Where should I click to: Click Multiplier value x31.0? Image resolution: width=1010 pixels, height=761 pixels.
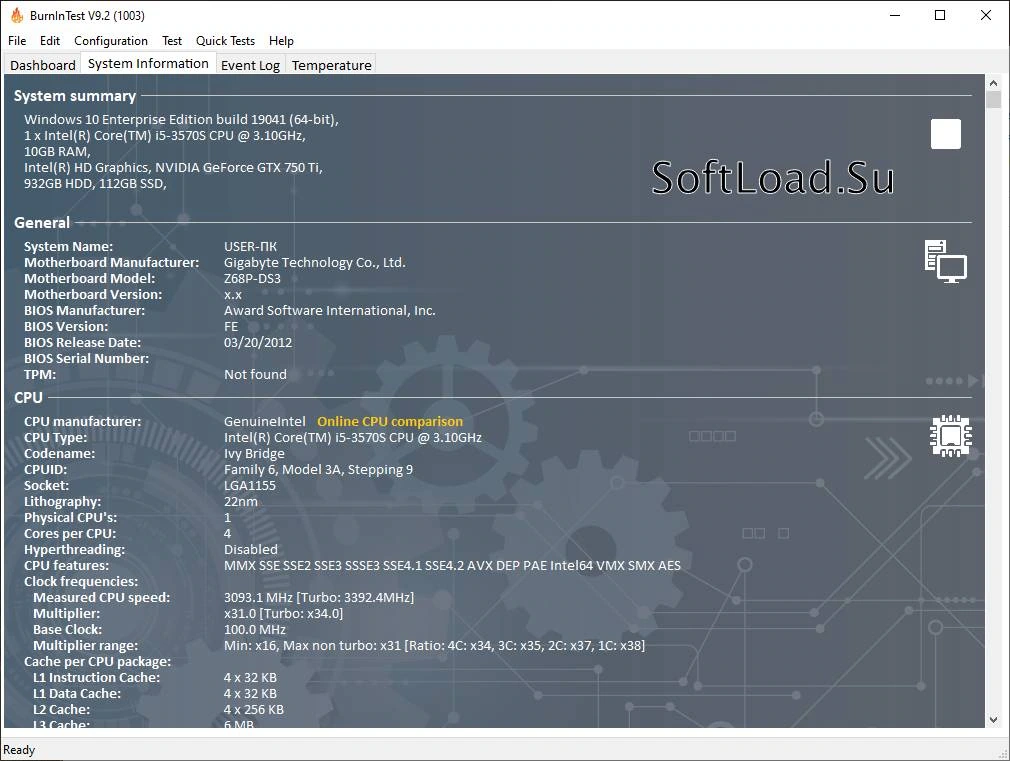coord(283,613)
